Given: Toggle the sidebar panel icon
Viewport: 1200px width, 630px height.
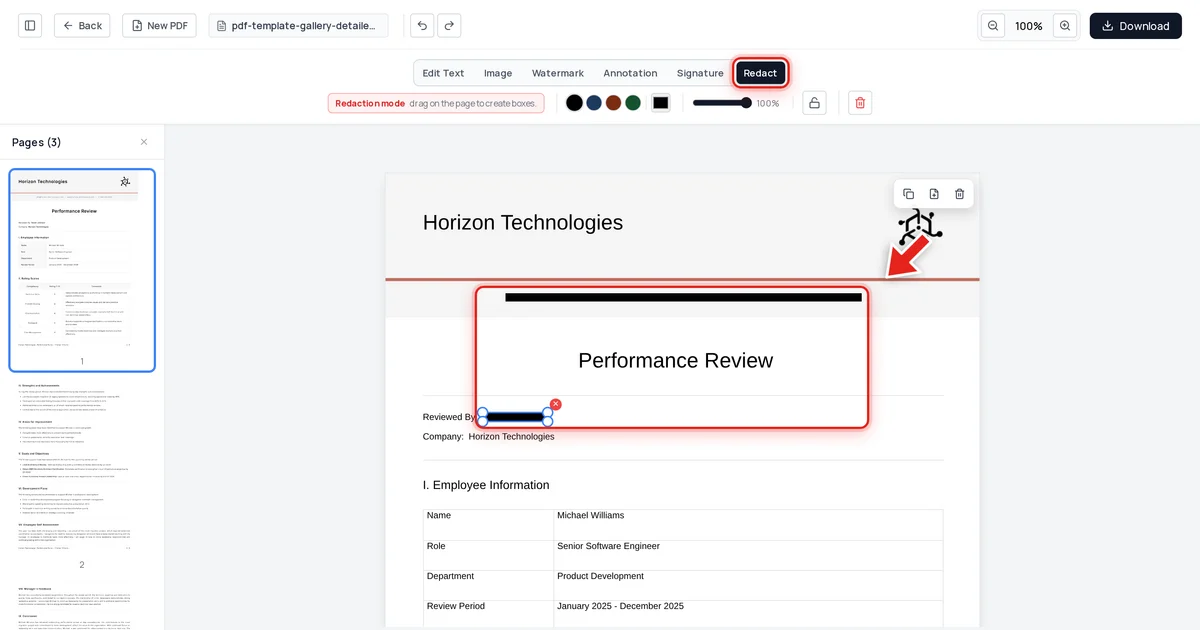Looking at the screenshot, I should point(30,26).
